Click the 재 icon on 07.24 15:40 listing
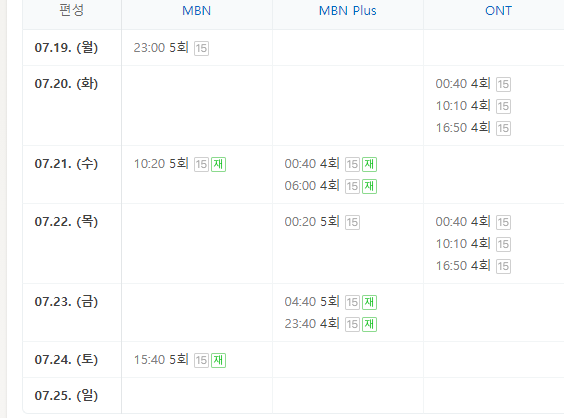The width and height of the screenshot is (564, 418). 218,360
